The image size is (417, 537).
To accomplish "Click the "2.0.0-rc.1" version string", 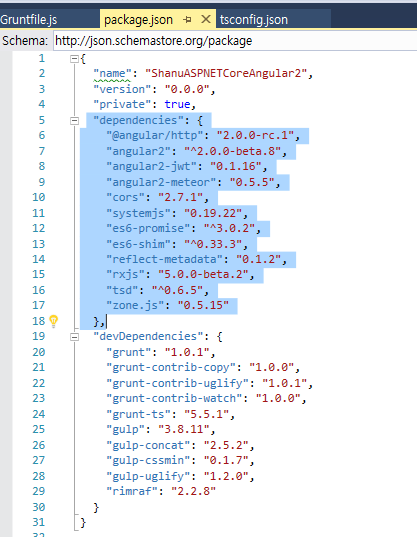I will (x=255, y=135).
